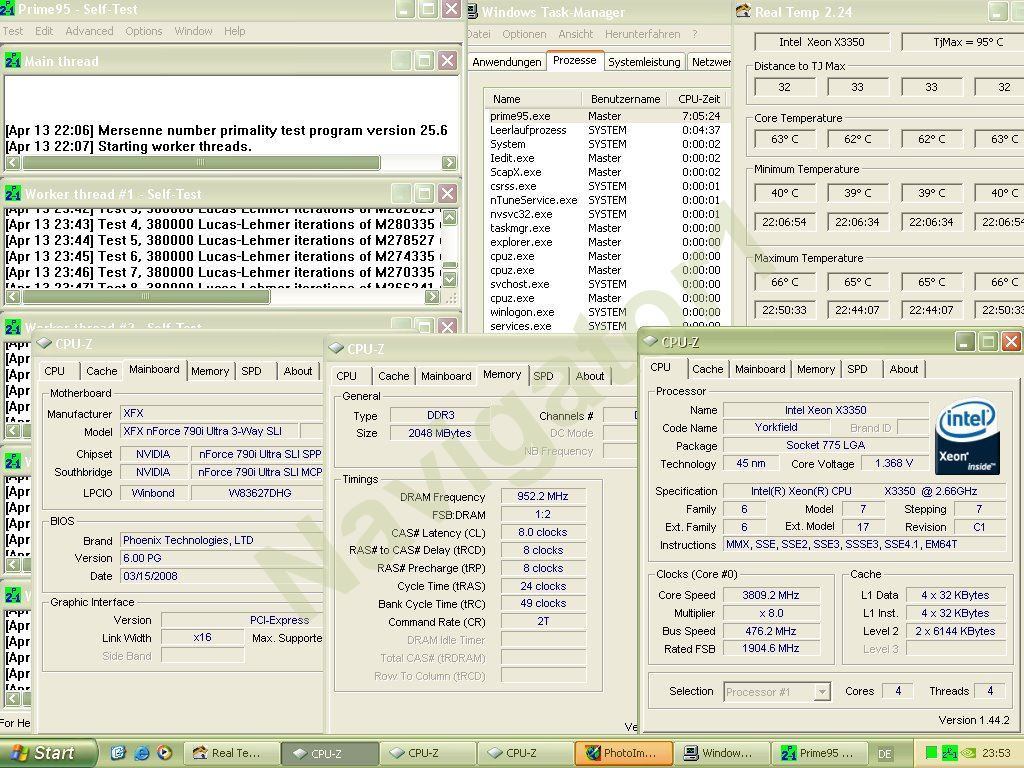Sort by Benutzername column header
The height and width of the screenshot is (768, 1024).
pos(625,99)
